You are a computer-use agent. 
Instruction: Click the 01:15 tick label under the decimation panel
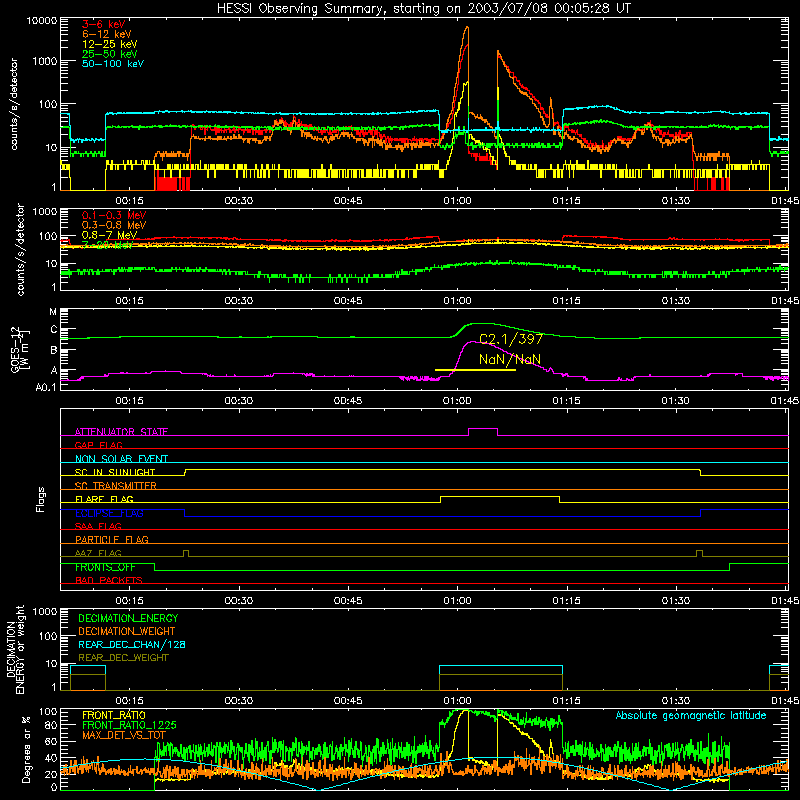click(x=566, y=701)
